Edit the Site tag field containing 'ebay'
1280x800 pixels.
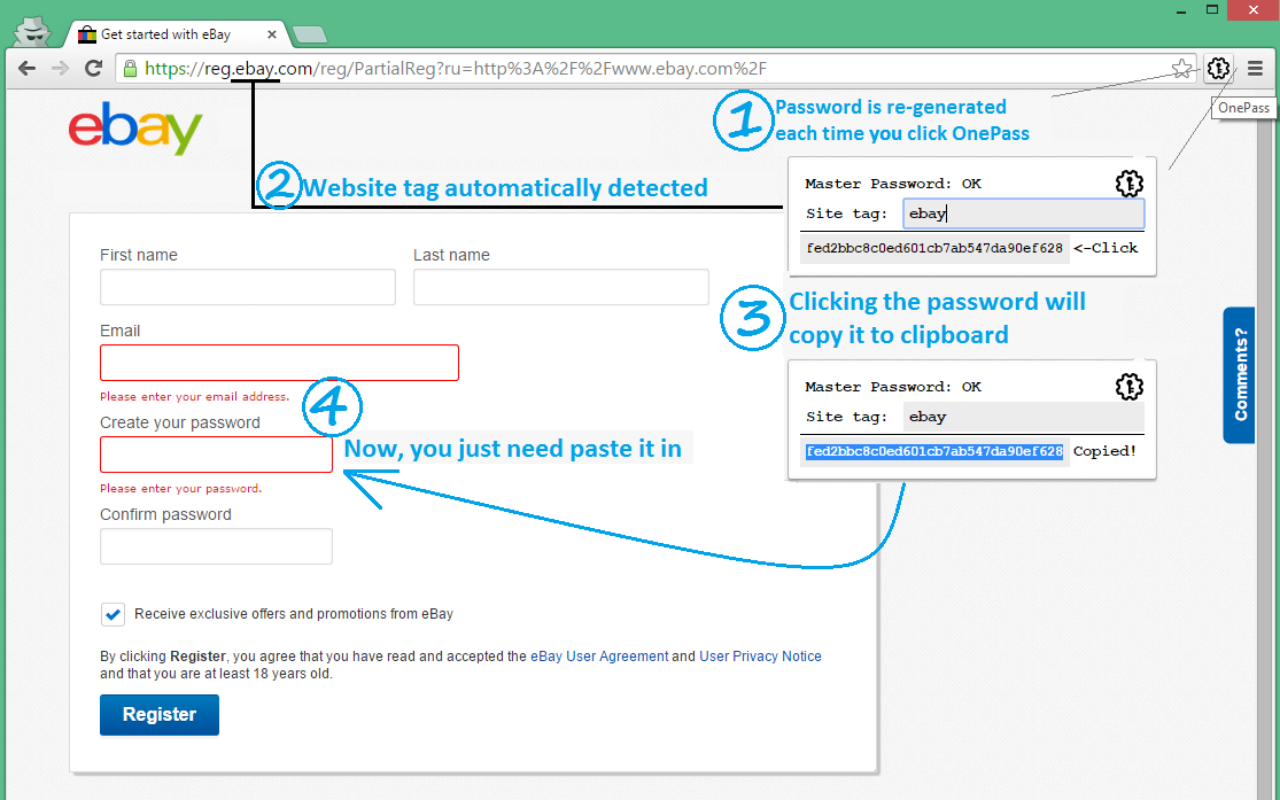coord(1023,214)
